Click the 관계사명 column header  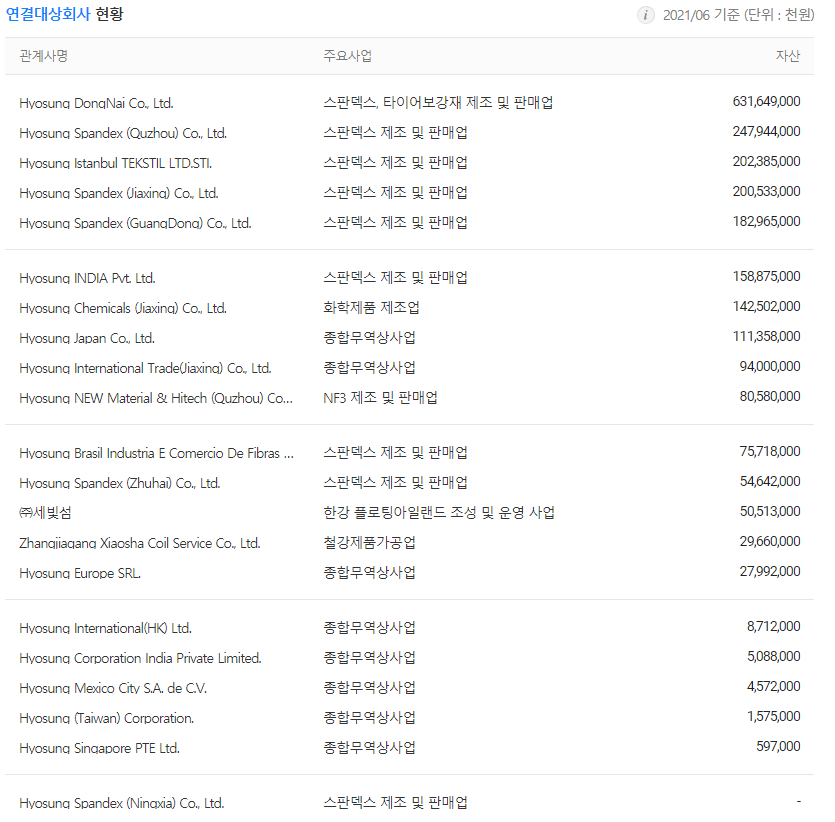tap(43, 56)
